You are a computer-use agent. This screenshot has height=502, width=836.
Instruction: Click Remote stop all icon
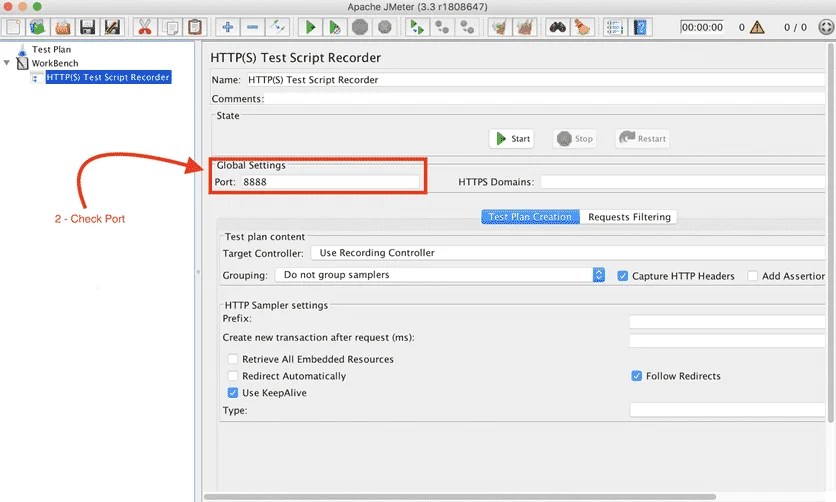click(441, 27)
